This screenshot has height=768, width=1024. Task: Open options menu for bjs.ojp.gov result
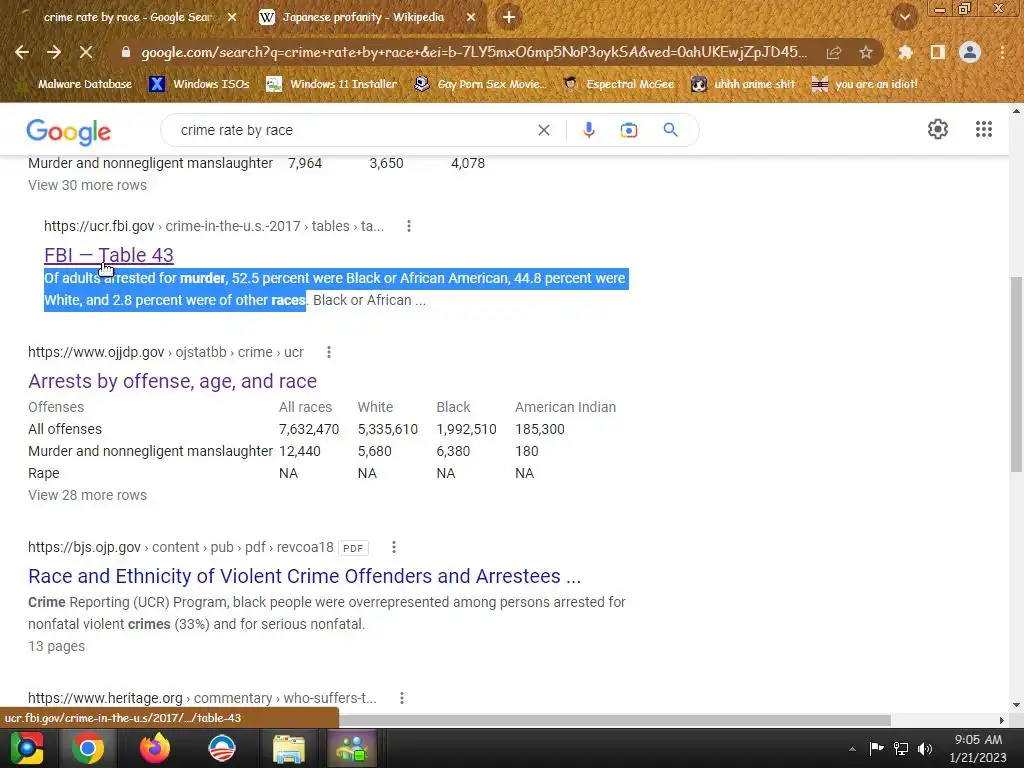(393, 547)
